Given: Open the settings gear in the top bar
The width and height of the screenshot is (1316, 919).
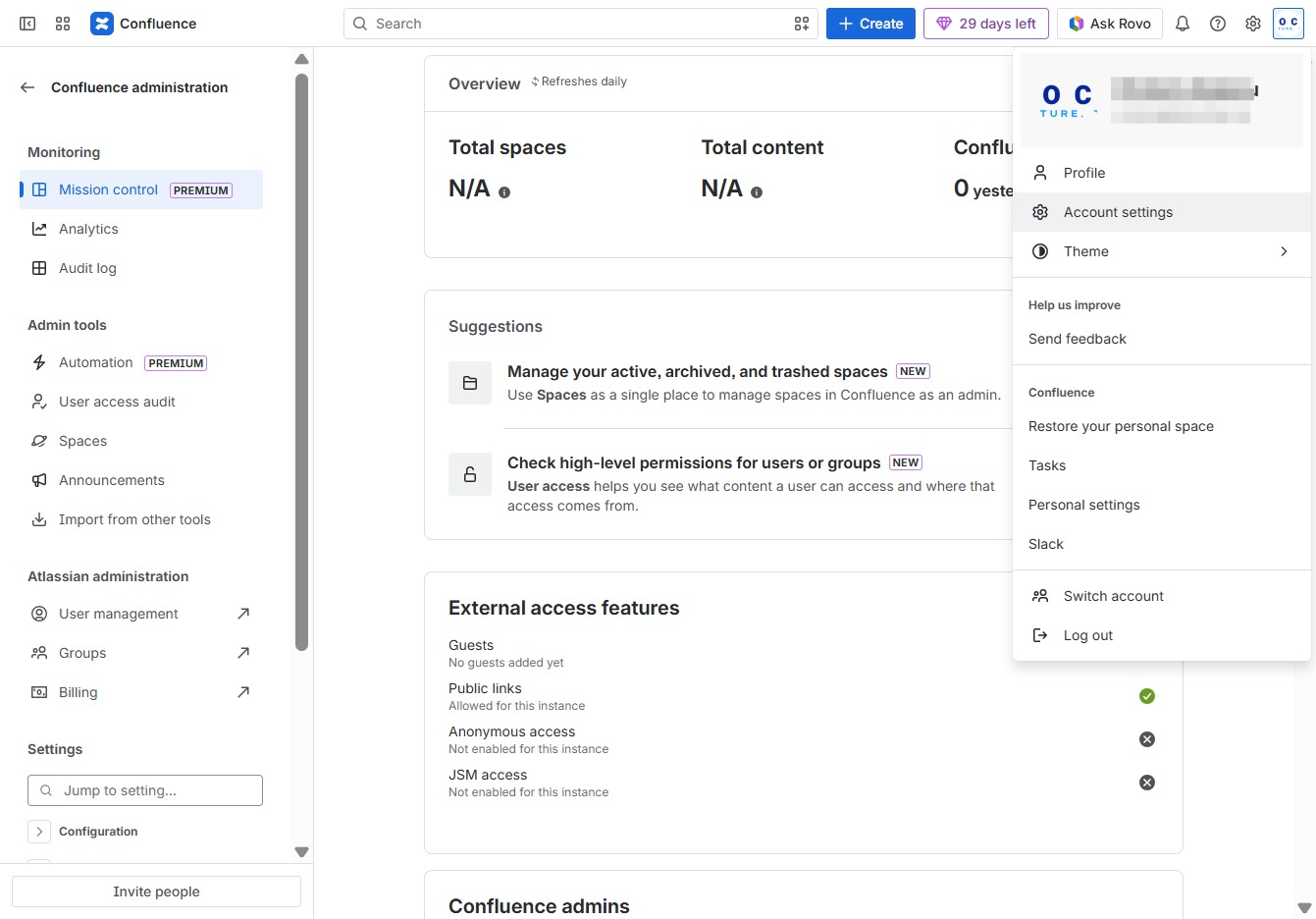Looking at the screenshot, I should pos(1253,24).
